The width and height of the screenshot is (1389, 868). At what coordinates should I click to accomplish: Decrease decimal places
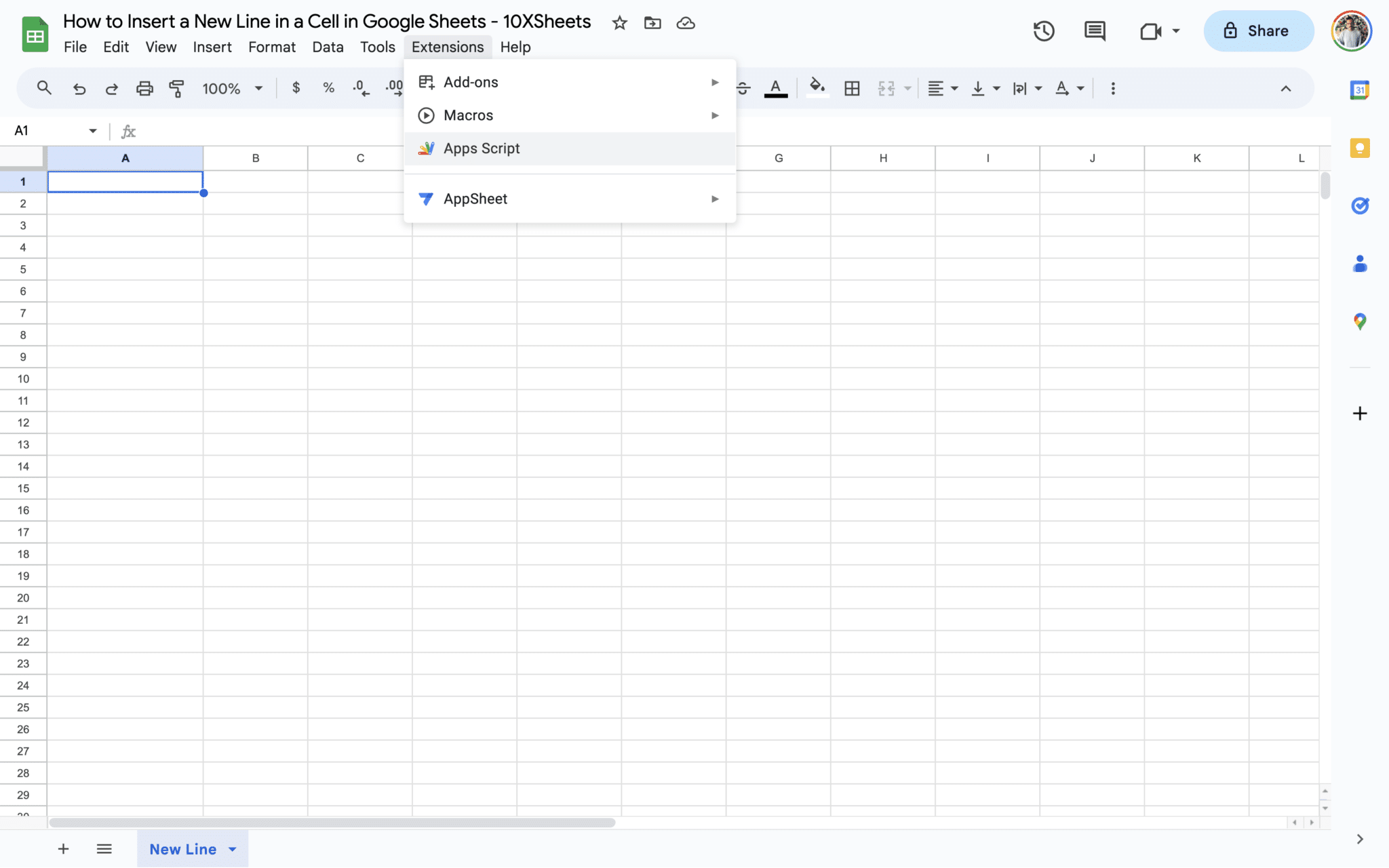tap(361, 88)
